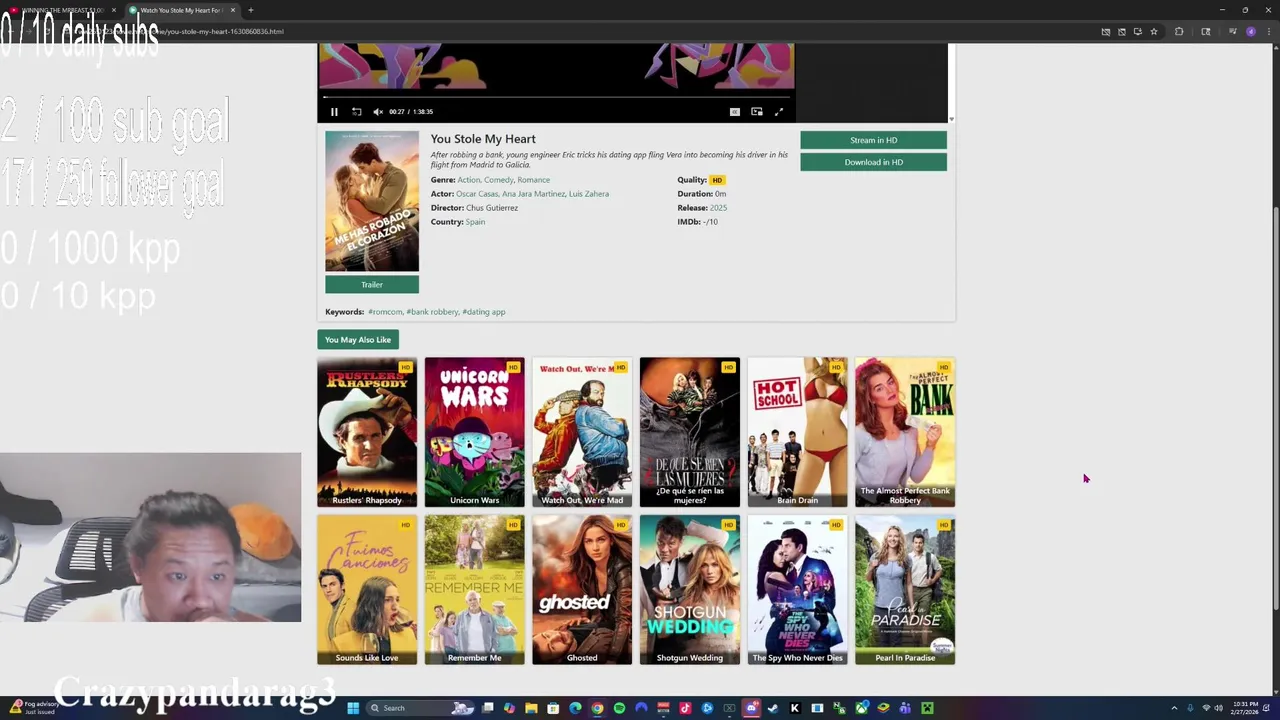Viewport: 1280px width, 720px height.
Task: Open actor Oscar Casas link
Action: (476, 194)
